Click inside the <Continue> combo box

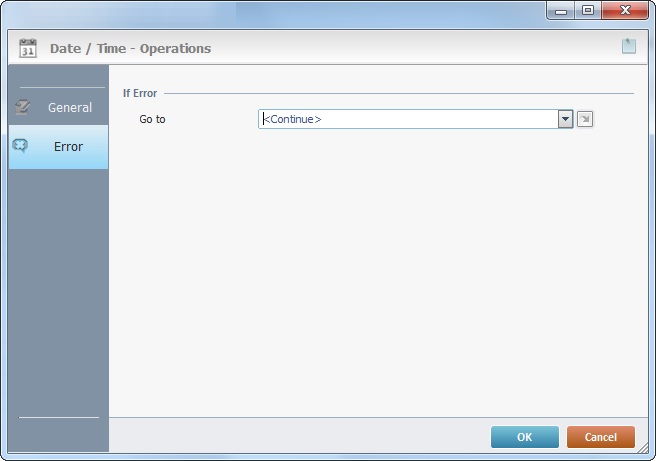[x=407, y=119]
